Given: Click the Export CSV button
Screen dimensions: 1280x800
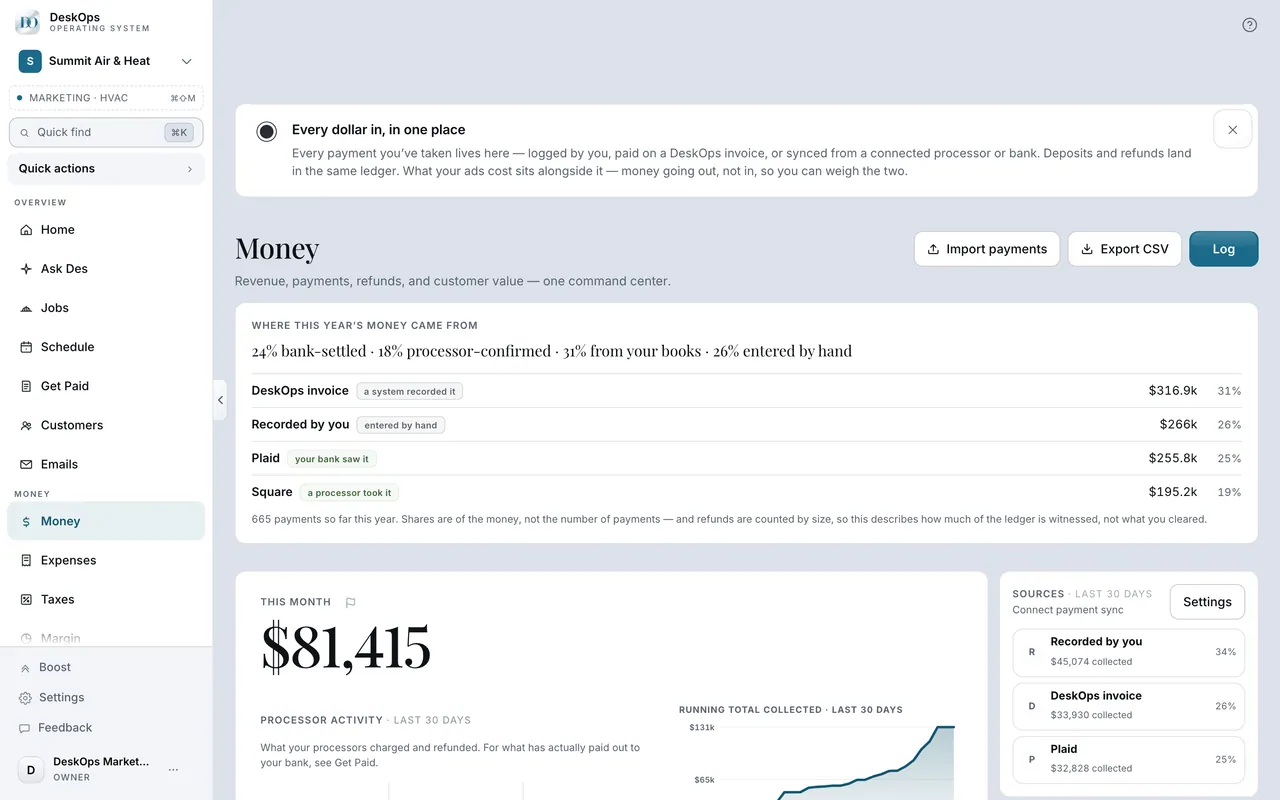Looking at the screenshot, I should (1124, 249).
